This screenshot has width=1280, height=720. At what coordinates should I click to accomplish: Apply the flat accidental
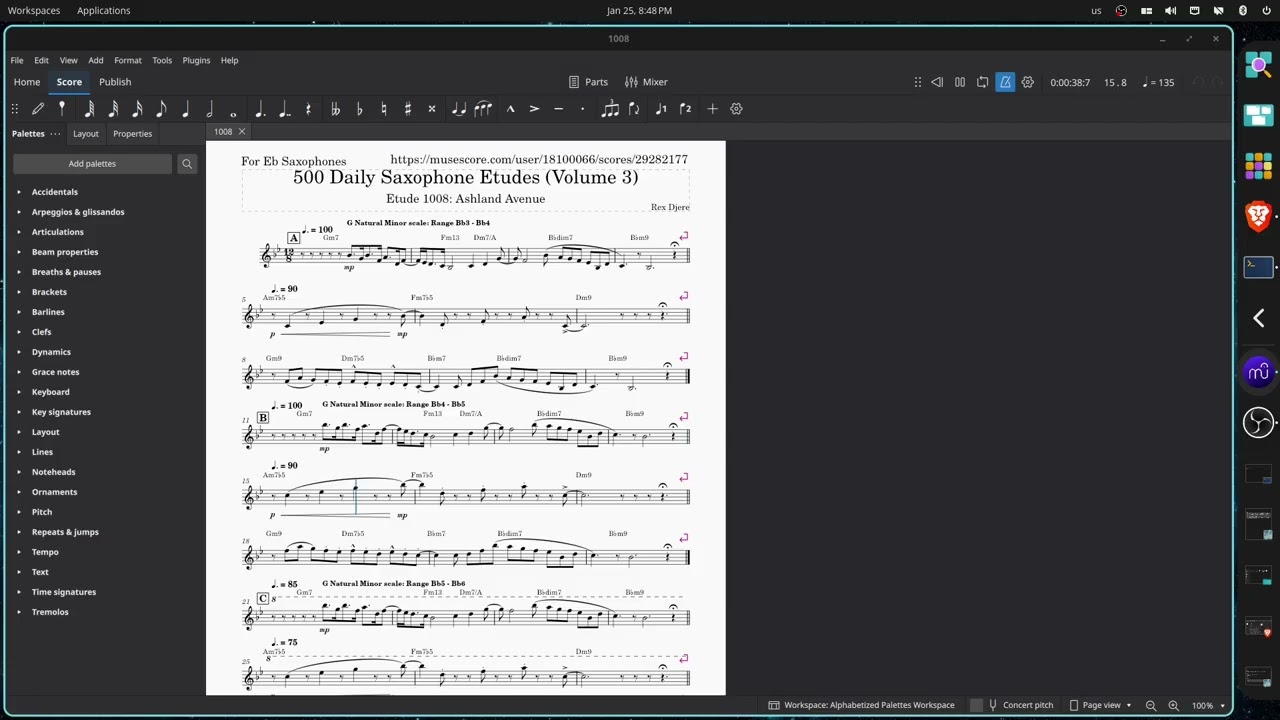[x=359, y=109]
